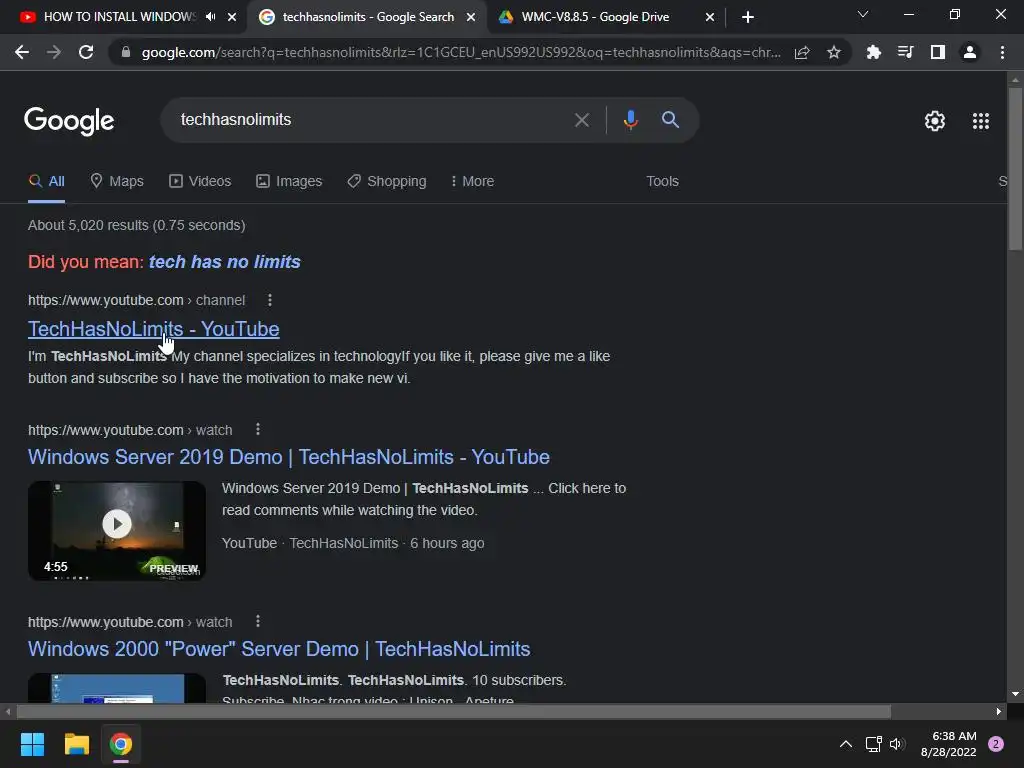Open Google settings gear icon

click(935, 121)
